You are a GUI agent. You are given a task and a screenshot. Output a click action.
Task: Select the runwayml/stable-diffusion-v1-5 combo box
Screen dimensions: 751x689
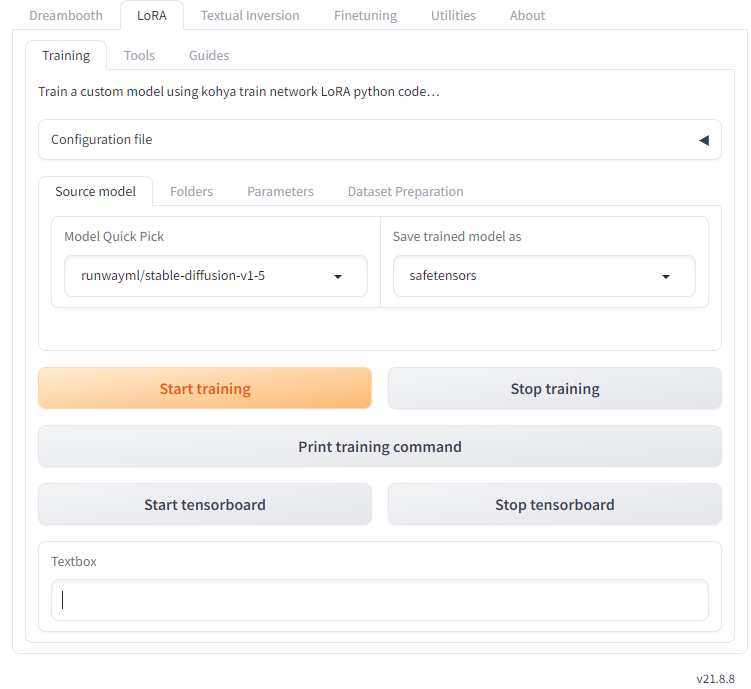tap(216, 276)
